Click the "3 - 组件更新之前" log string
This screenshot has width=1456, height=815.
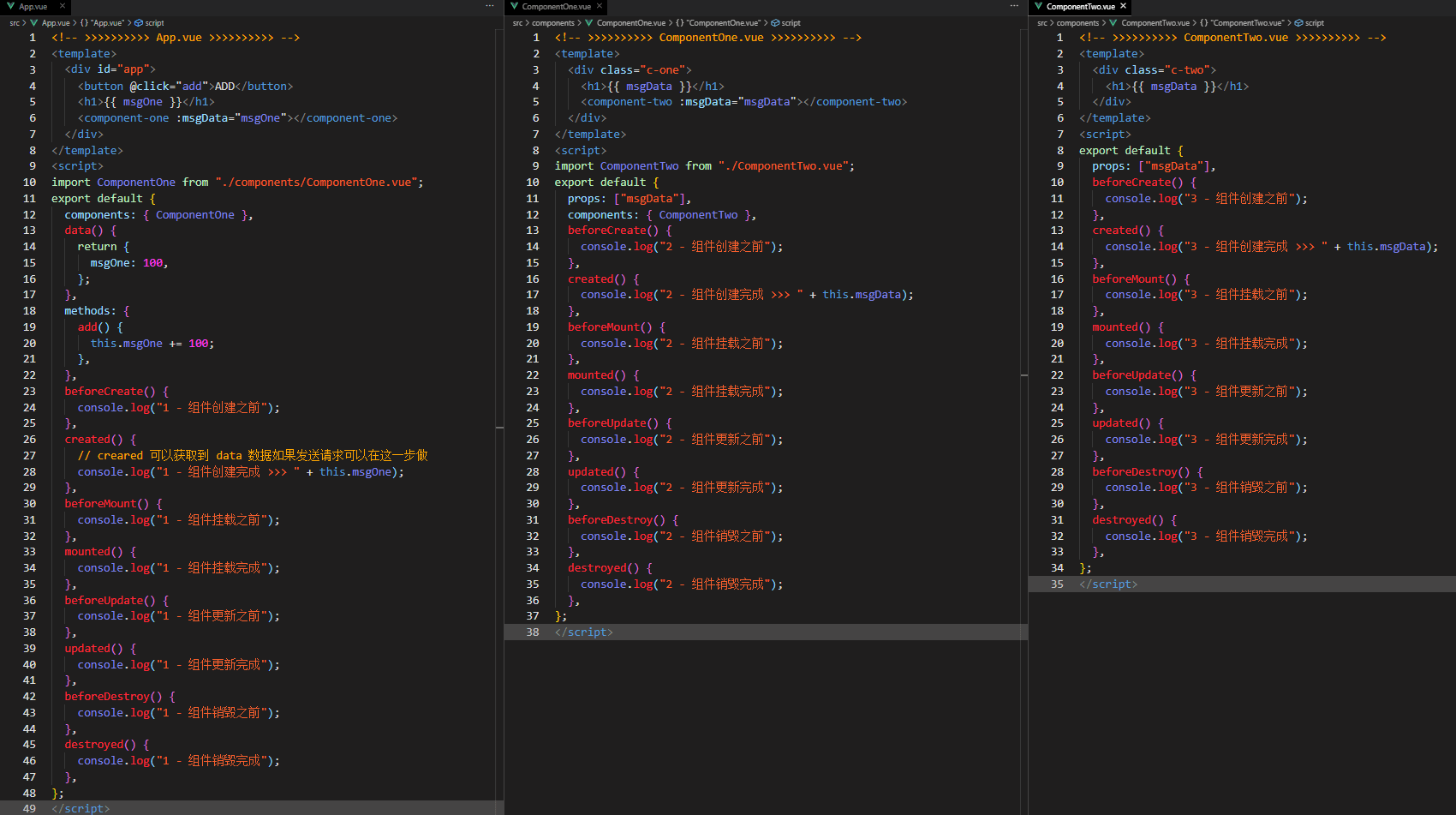click(x=1239, y=392)
